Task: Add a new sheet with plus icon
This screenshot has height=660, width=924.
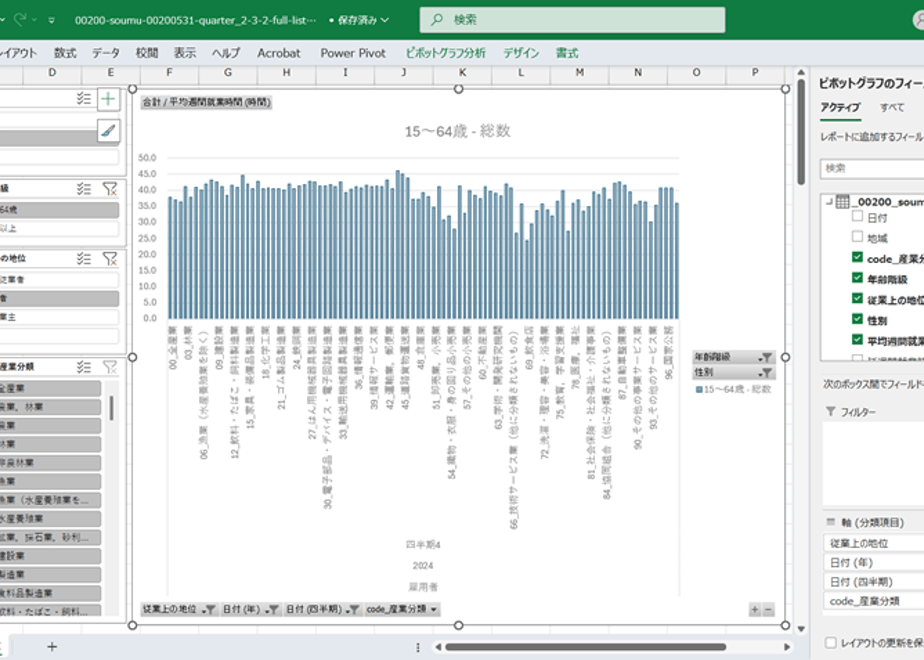Action: (52, 646)
